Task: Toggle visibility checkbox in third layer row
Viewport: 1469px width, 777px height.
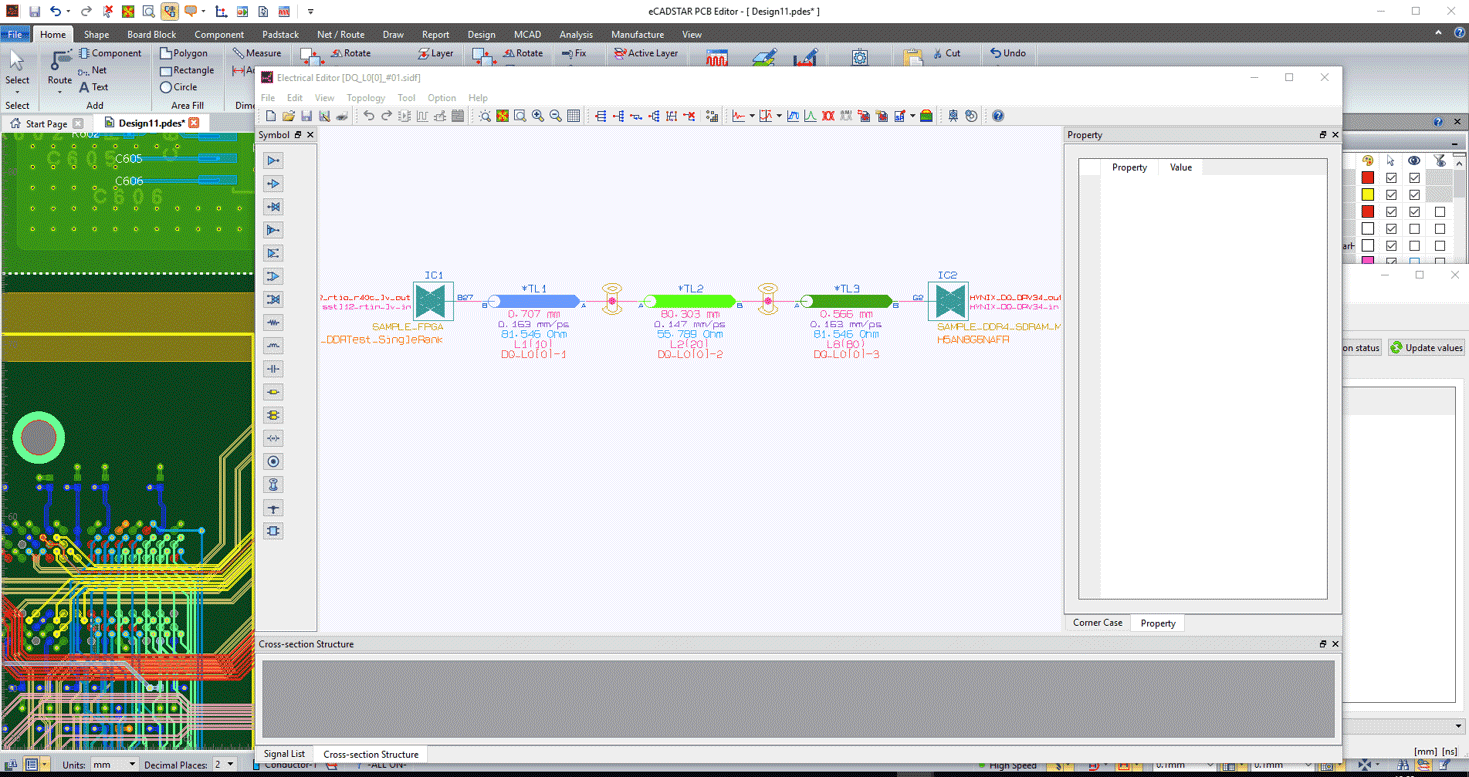Action: [x=1414, y=212]
